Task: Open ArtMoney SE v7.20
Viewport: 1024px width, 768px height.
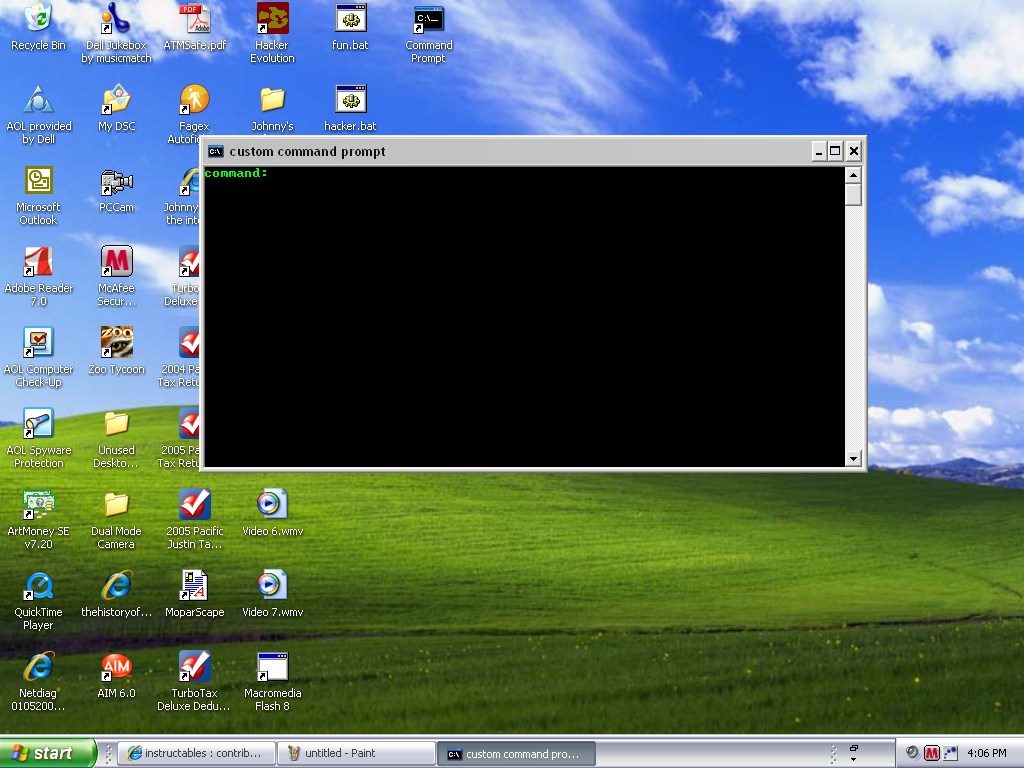Action: tap(38, 505)
